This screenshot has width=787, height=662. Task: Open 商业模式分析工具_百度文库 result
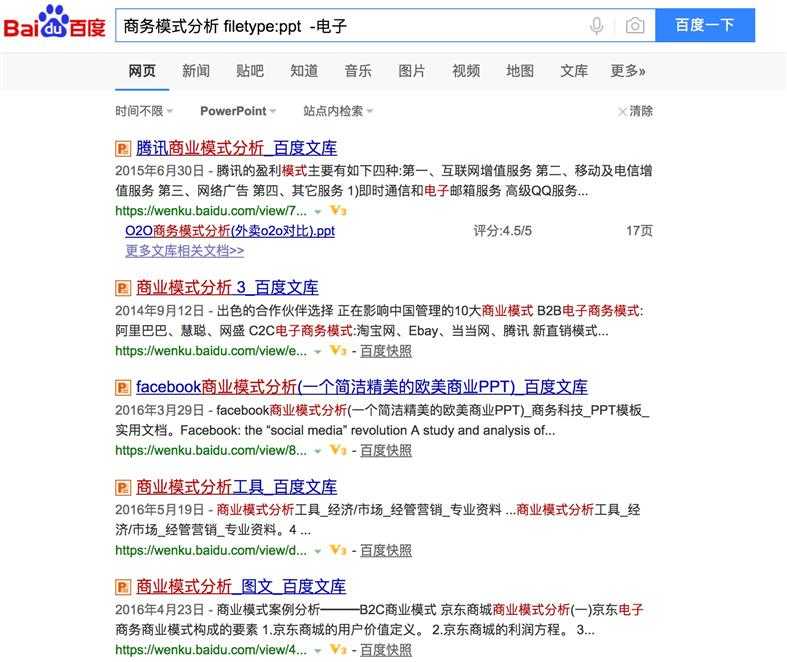pyautogui.click(x=236, y=487)
